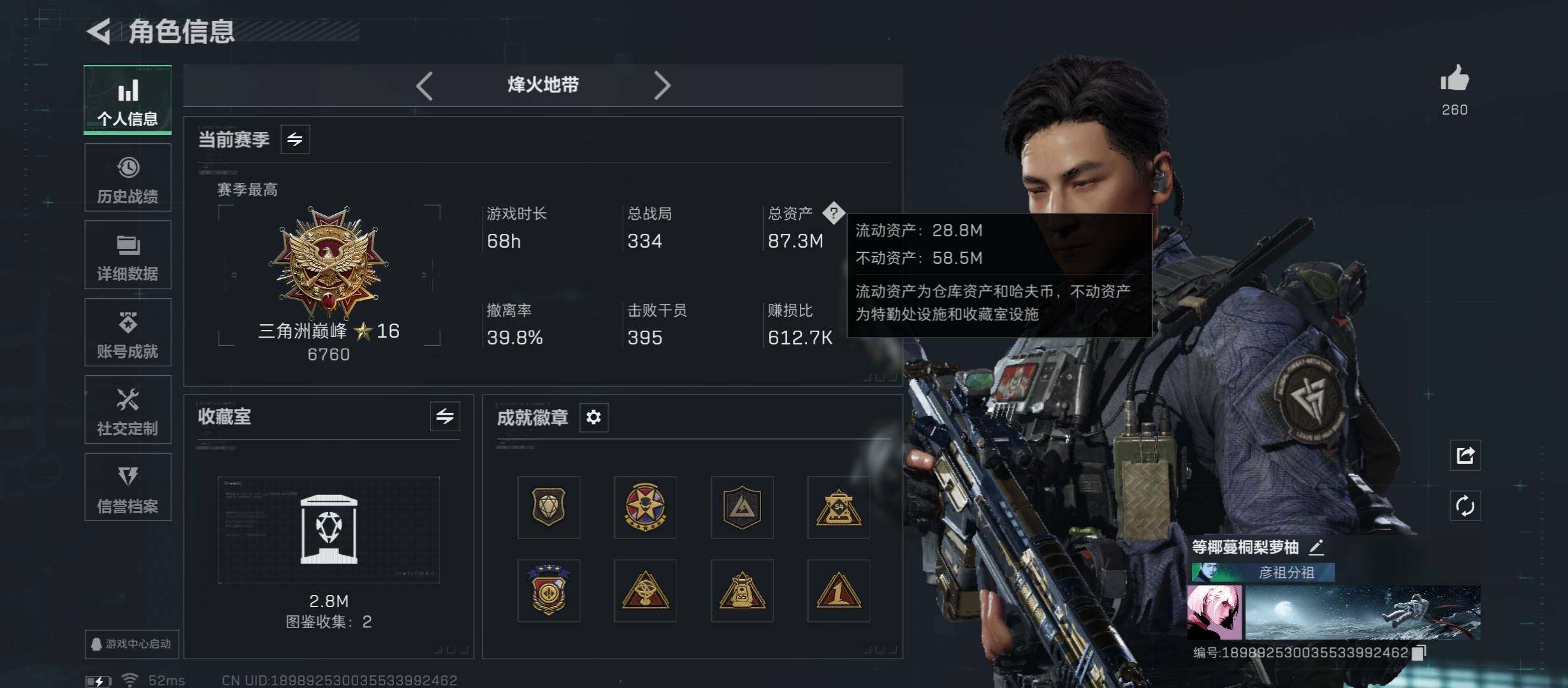Switch to next mode right of 烽火地带

click(x=662, y=85)
